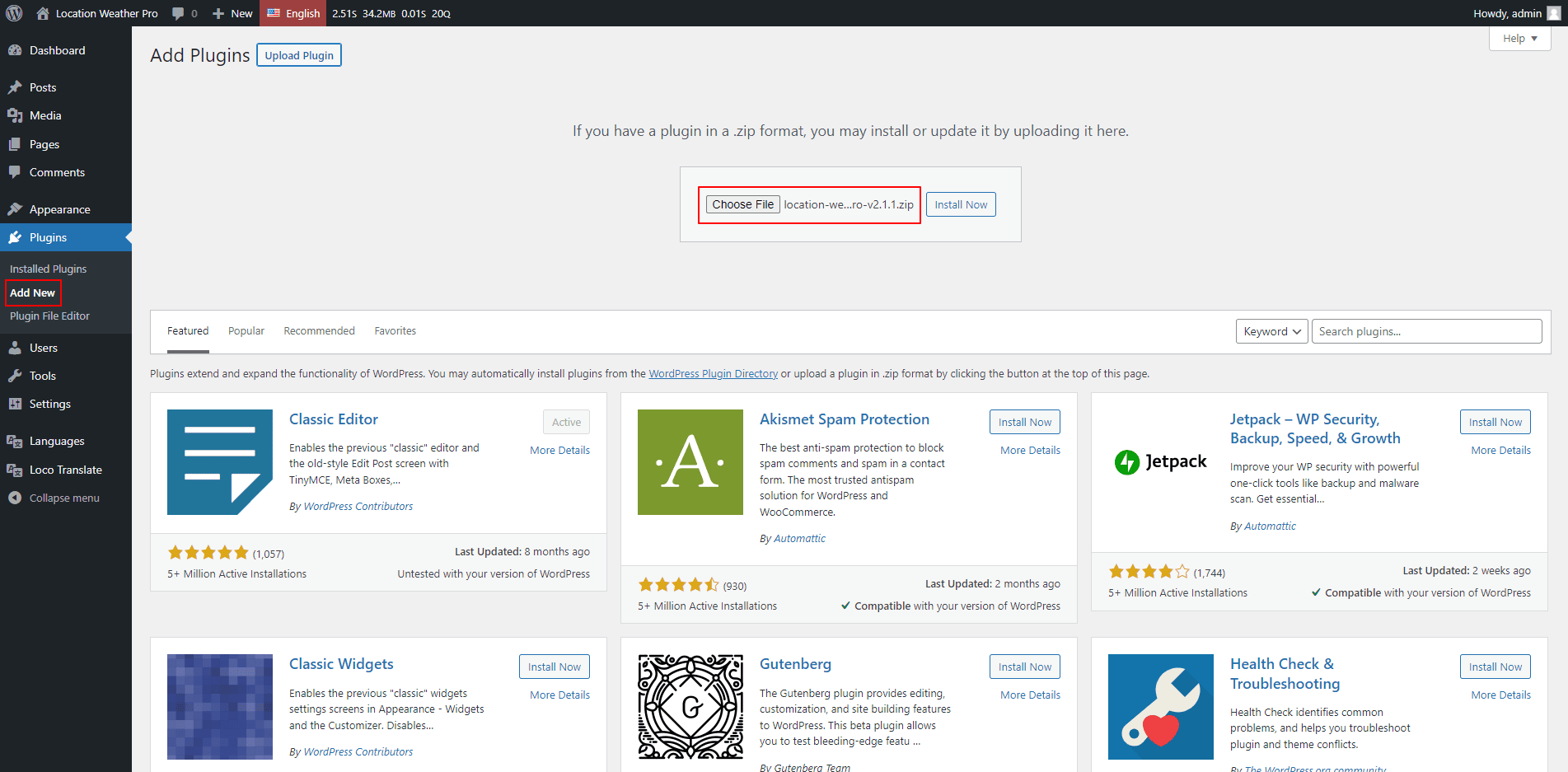Open the WordPress Plugin Directory link
Screen dimensions: 1568x772
point(713,374)
